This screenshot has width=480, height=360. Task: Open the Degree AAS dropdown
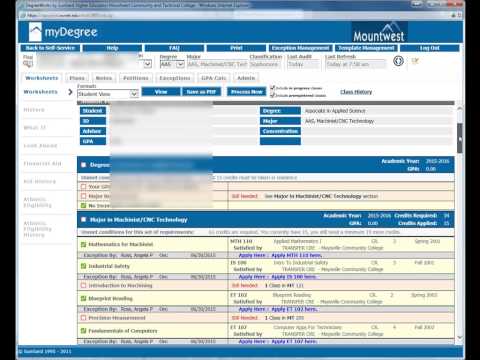click(x=180, y=64)
